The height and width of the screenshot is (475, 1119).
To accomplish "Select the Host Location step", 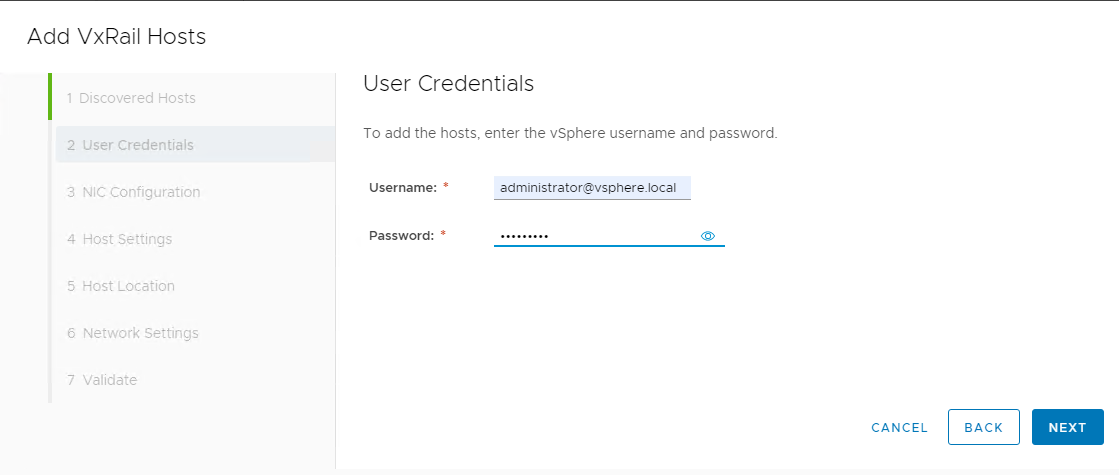I will pyautogui.click(x=121, y=286).
